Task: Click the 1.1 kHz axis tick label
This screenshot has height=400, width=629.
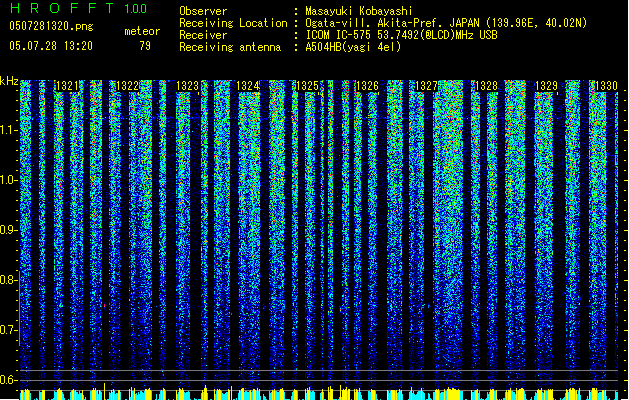Action: tap(9, 130)
